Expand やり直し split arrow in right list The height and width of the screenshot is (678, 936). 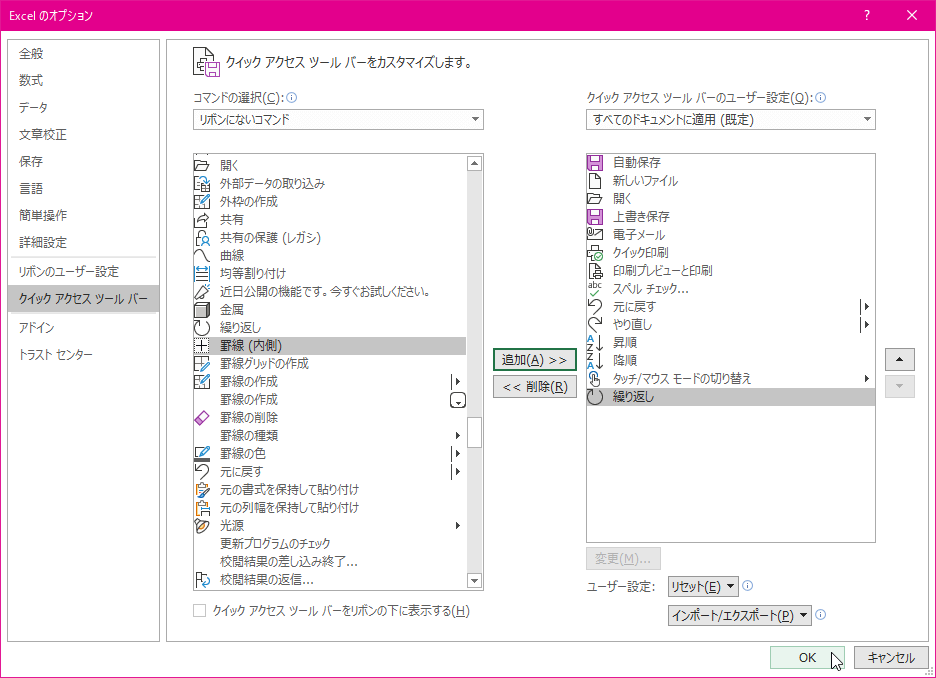click(x=865, y=325)
